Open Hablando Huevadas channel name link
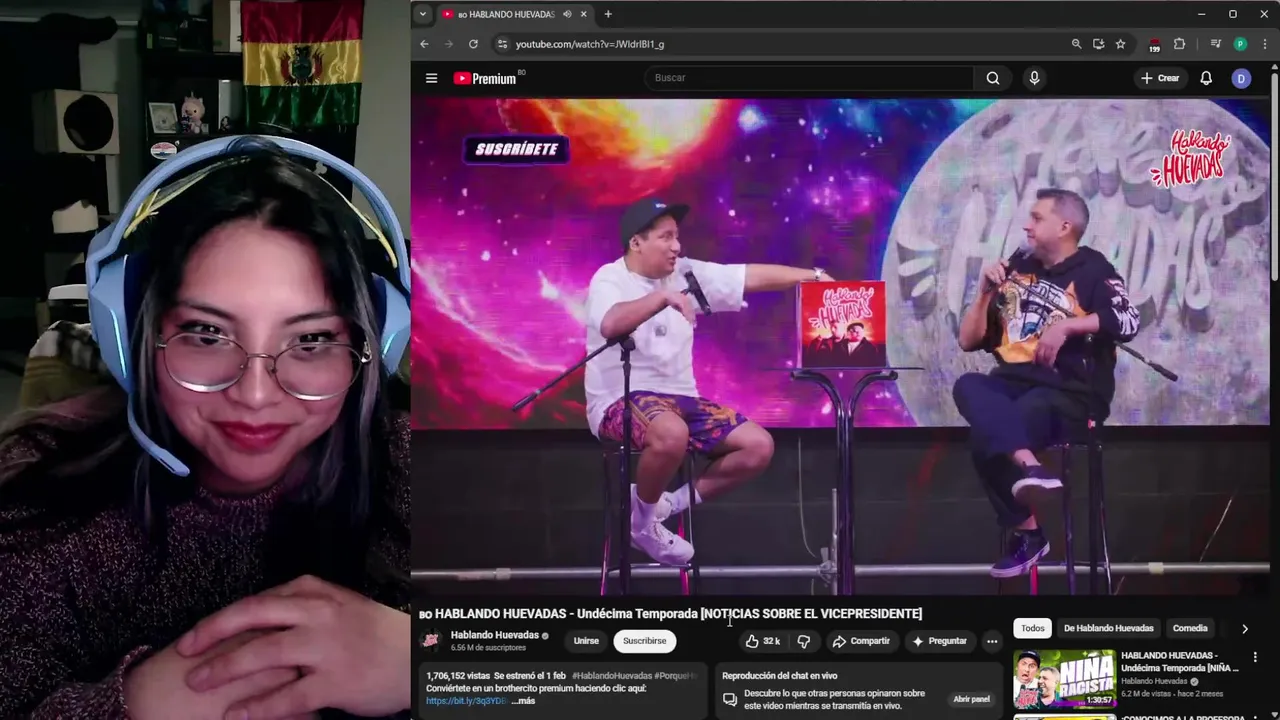Screen dimensions: 1280x720 [x=495, y=635]
